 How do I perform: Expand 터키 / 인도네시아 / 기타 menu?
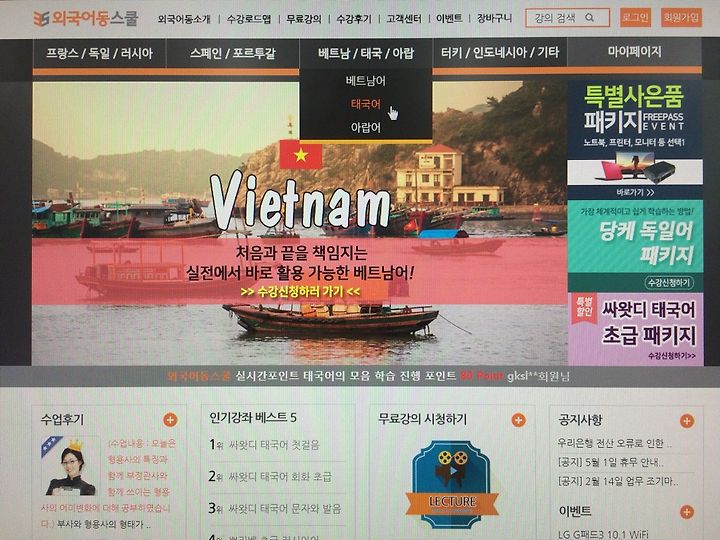[x=500, y=53]
